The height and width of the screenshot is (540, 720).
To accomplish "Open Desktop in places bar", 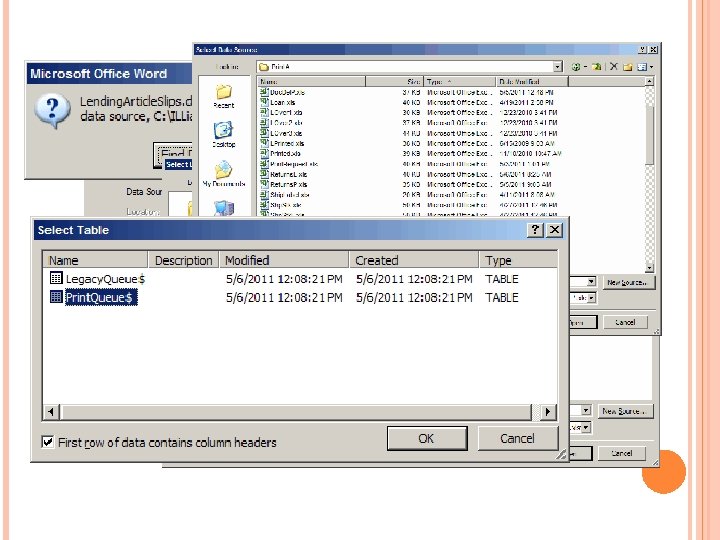I will click(224, 135).
